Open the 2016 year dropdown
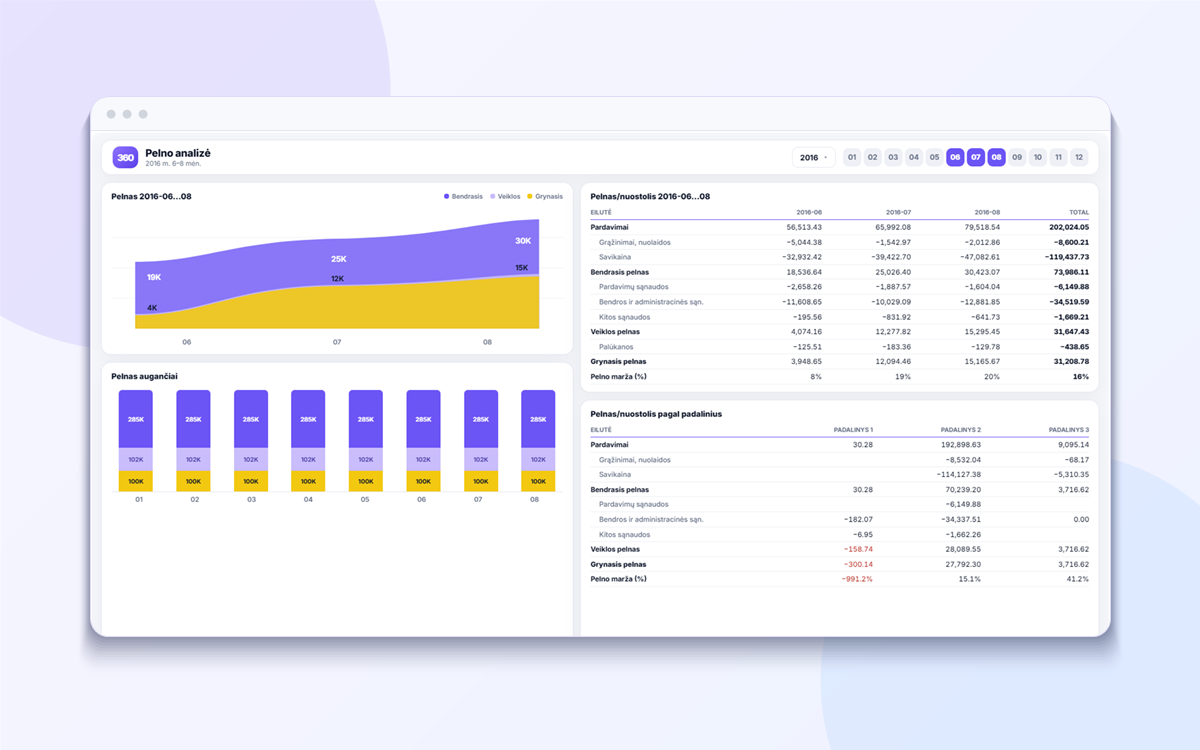Viewport: 1200px width, 750px height. 813,157
